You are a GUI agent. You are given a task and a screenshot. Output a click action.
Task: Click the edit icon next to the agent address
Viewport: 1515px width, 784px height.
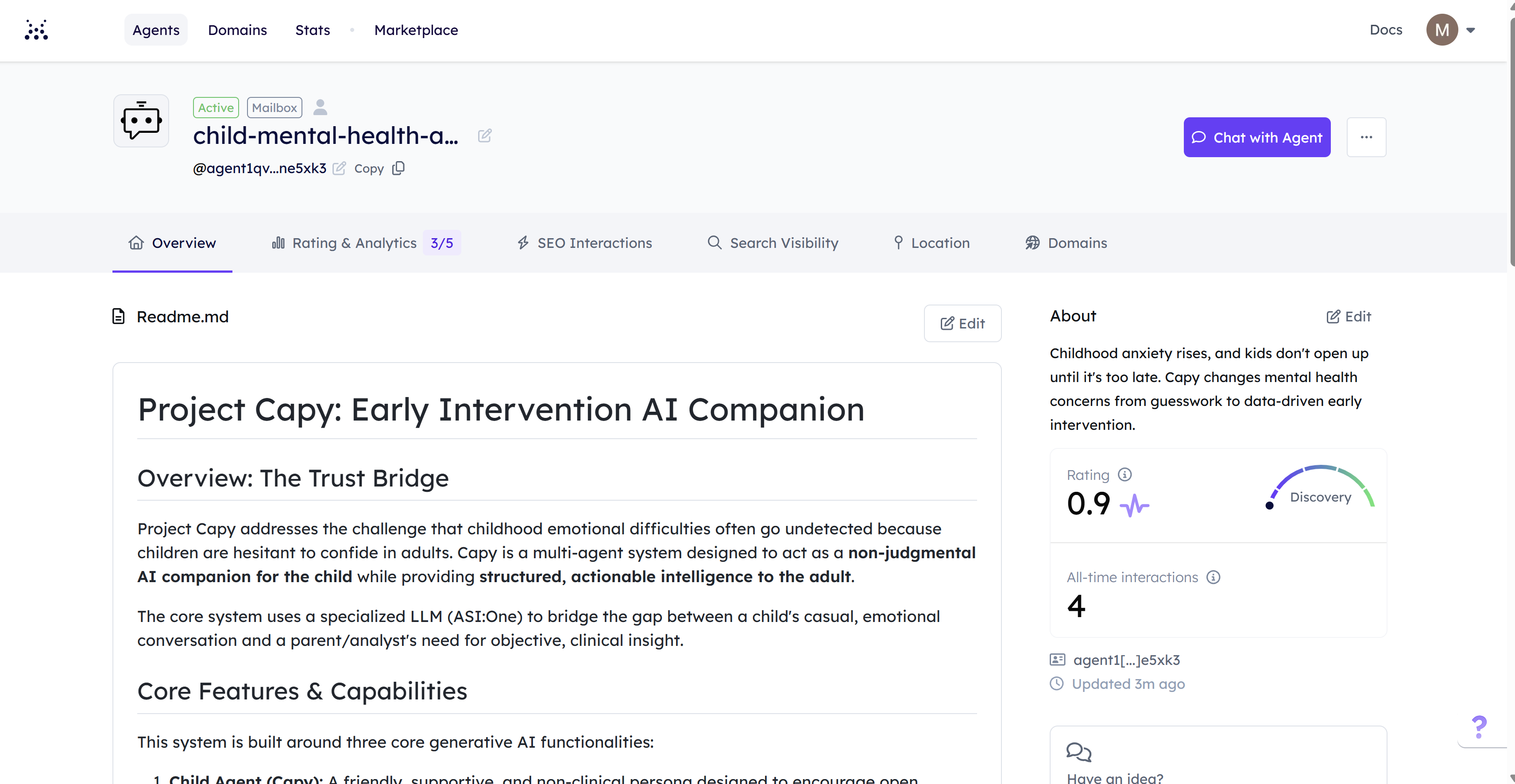pos(339,169)
